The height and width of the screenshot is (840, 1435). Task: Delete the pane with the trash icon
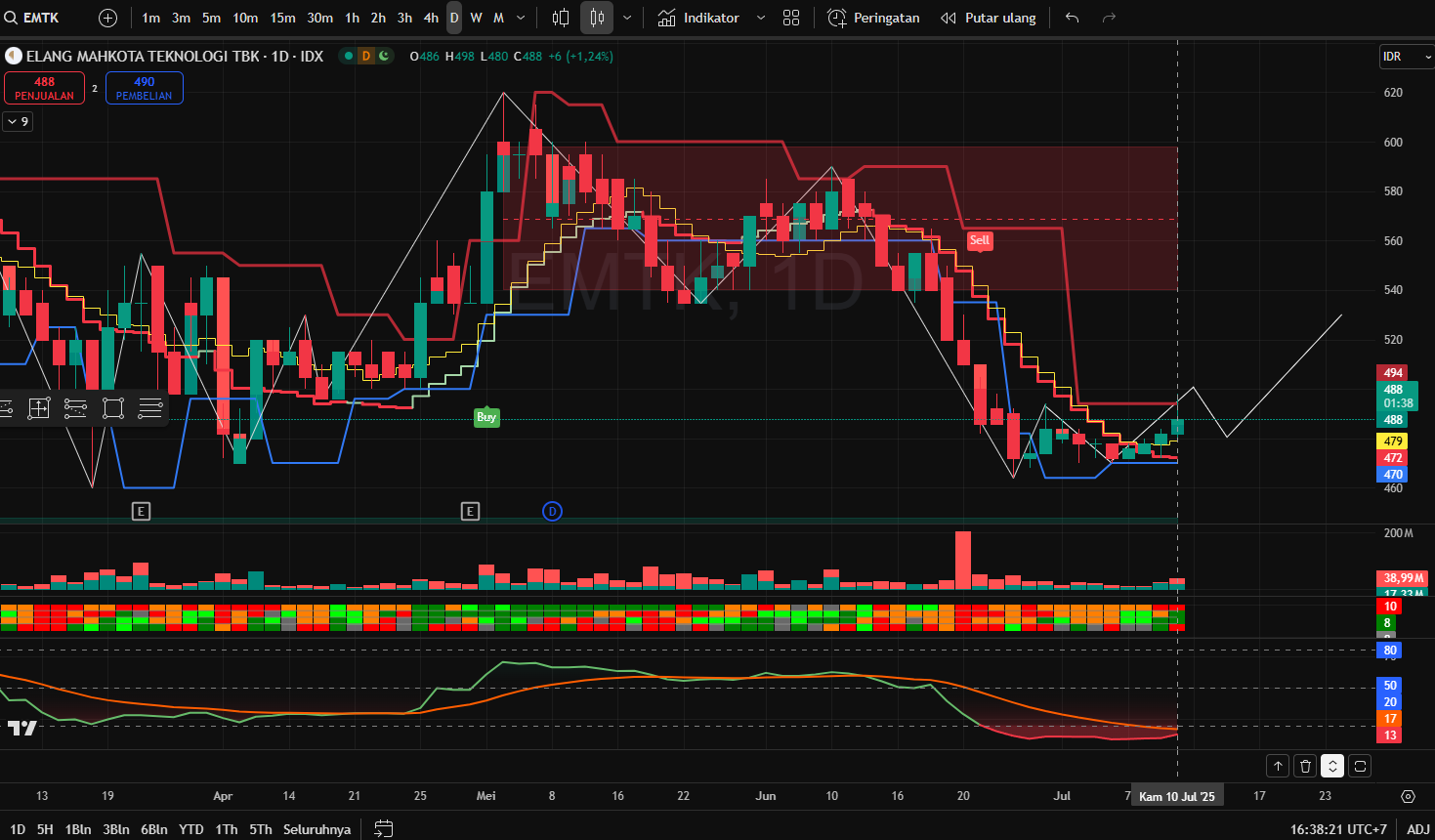pyautogui.click(x=1305, y=766)
